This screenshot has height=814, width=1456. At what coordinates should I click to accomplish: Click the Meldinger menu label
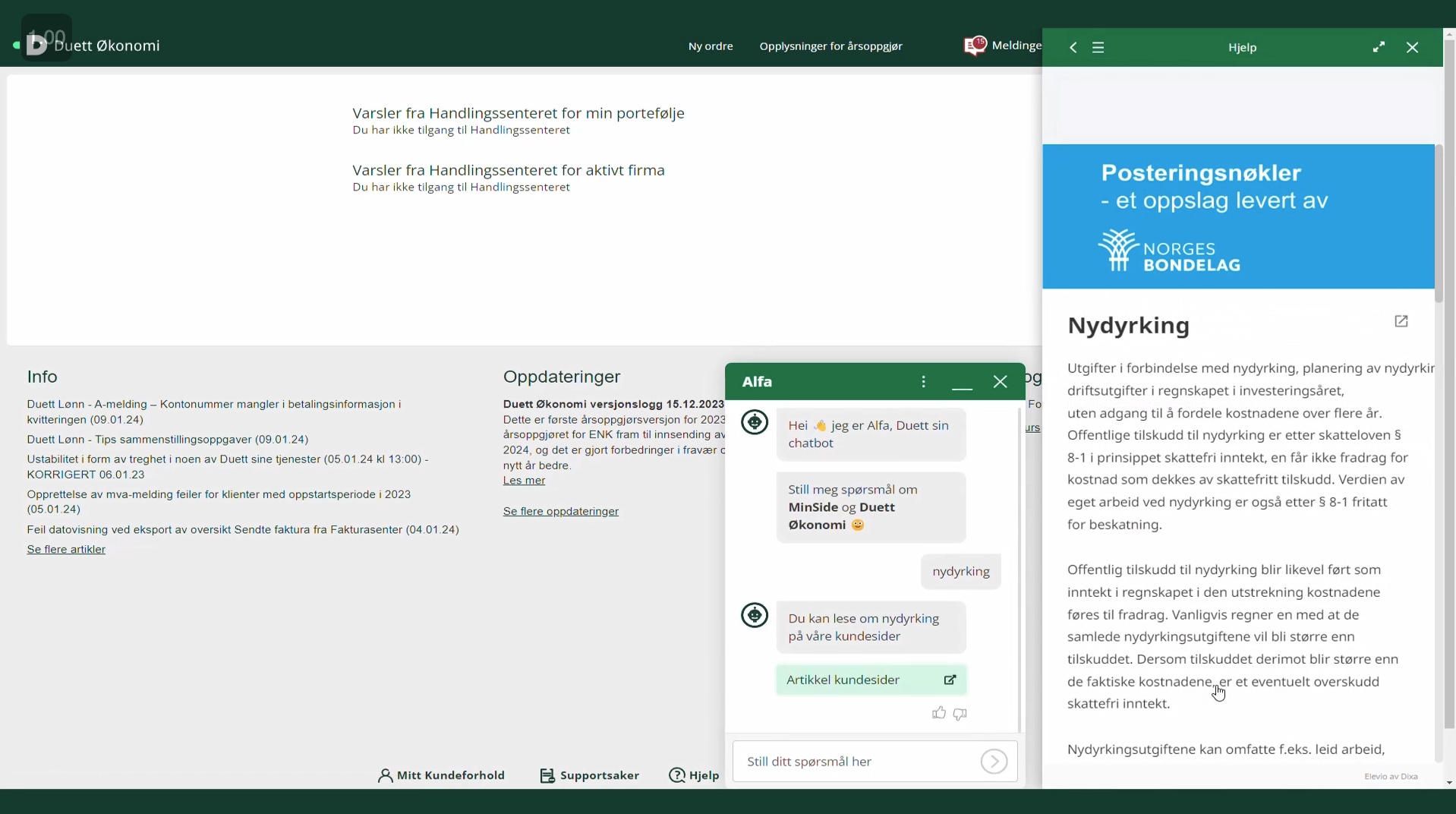point(1016,46)
